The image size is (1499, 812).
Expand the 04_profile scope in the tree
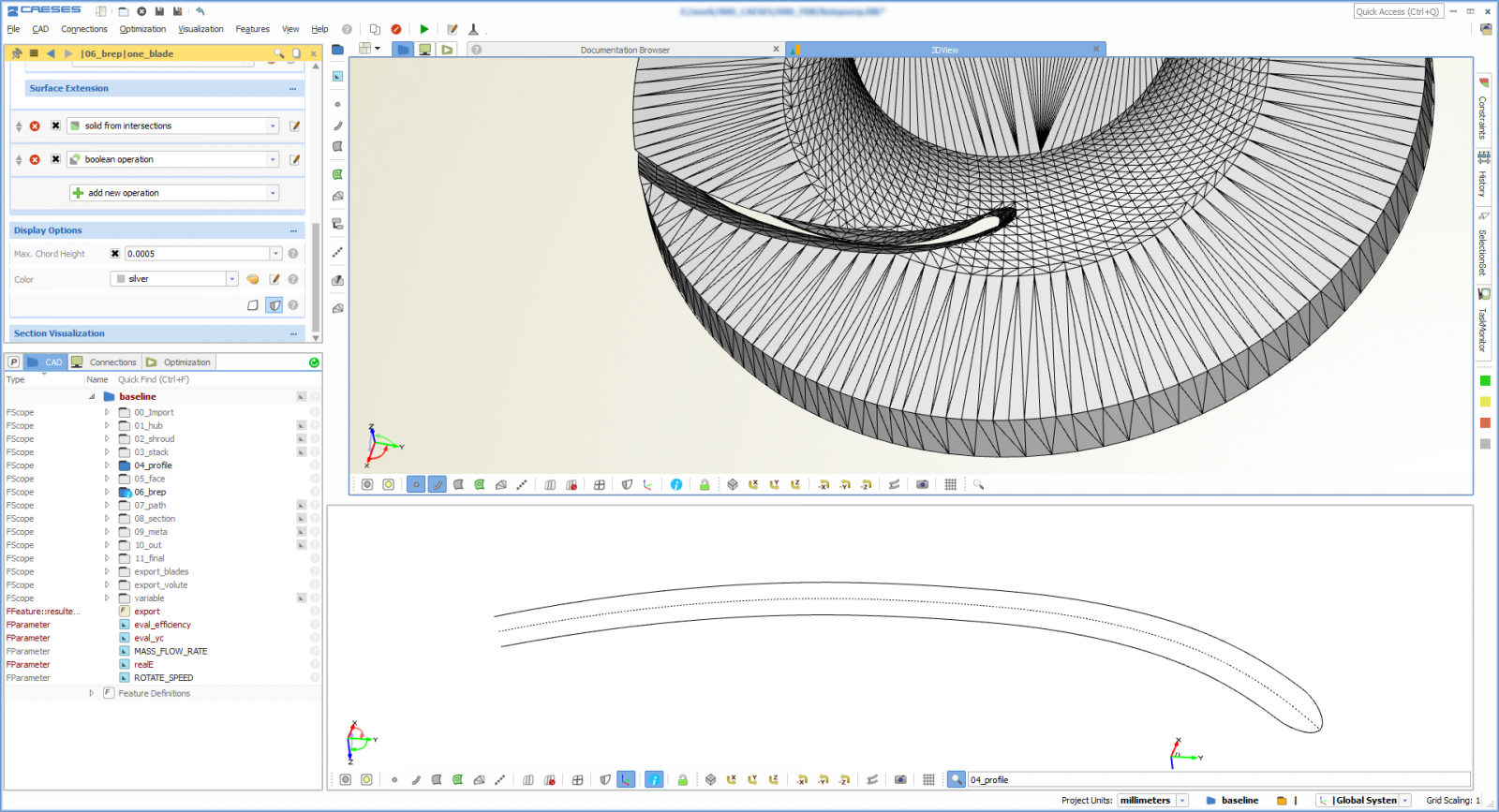click(x=107, y=465)
